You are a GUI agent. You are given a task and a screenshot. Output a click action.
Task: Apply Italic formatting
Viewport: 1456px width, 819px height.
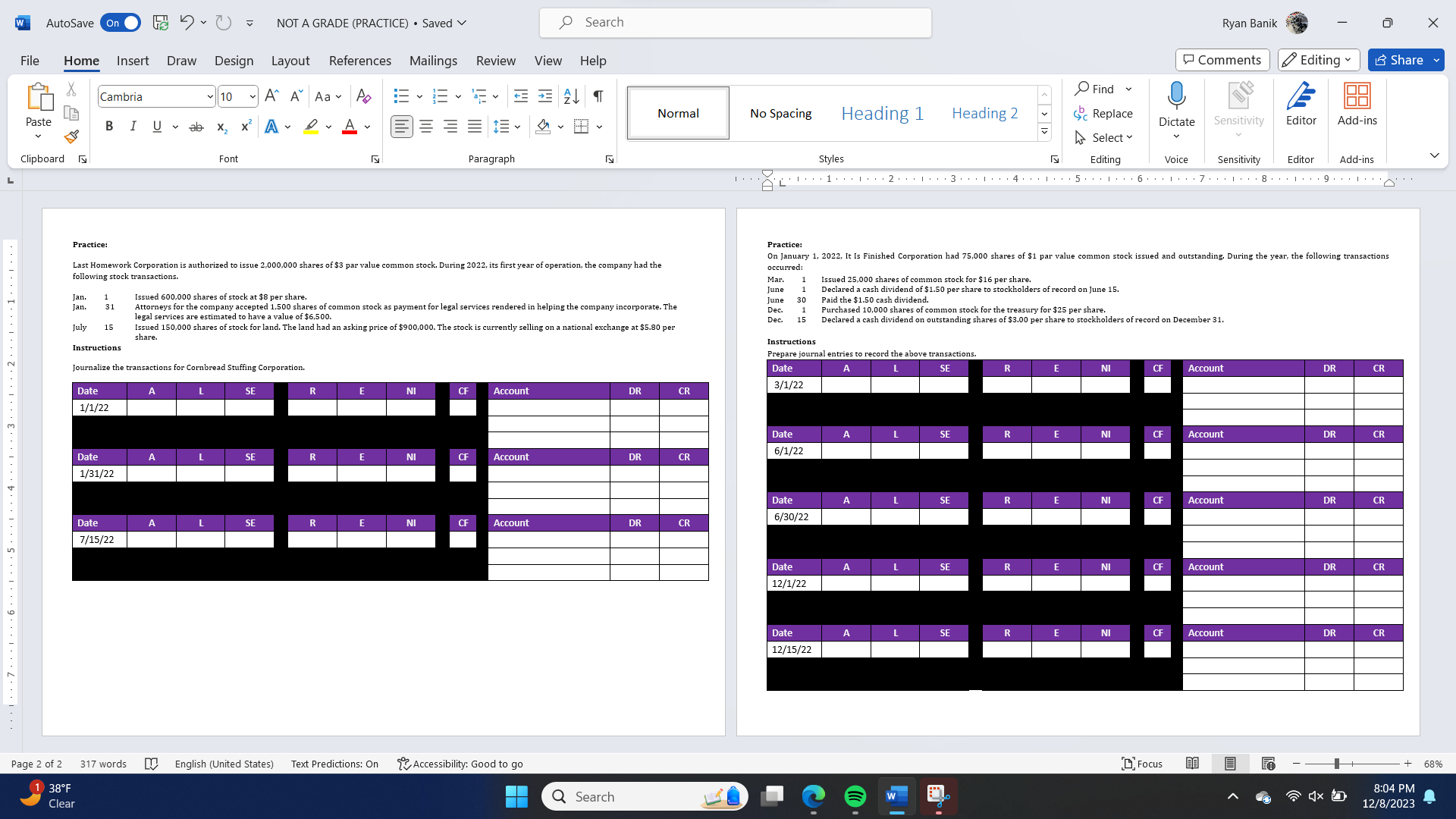point(133,127)
